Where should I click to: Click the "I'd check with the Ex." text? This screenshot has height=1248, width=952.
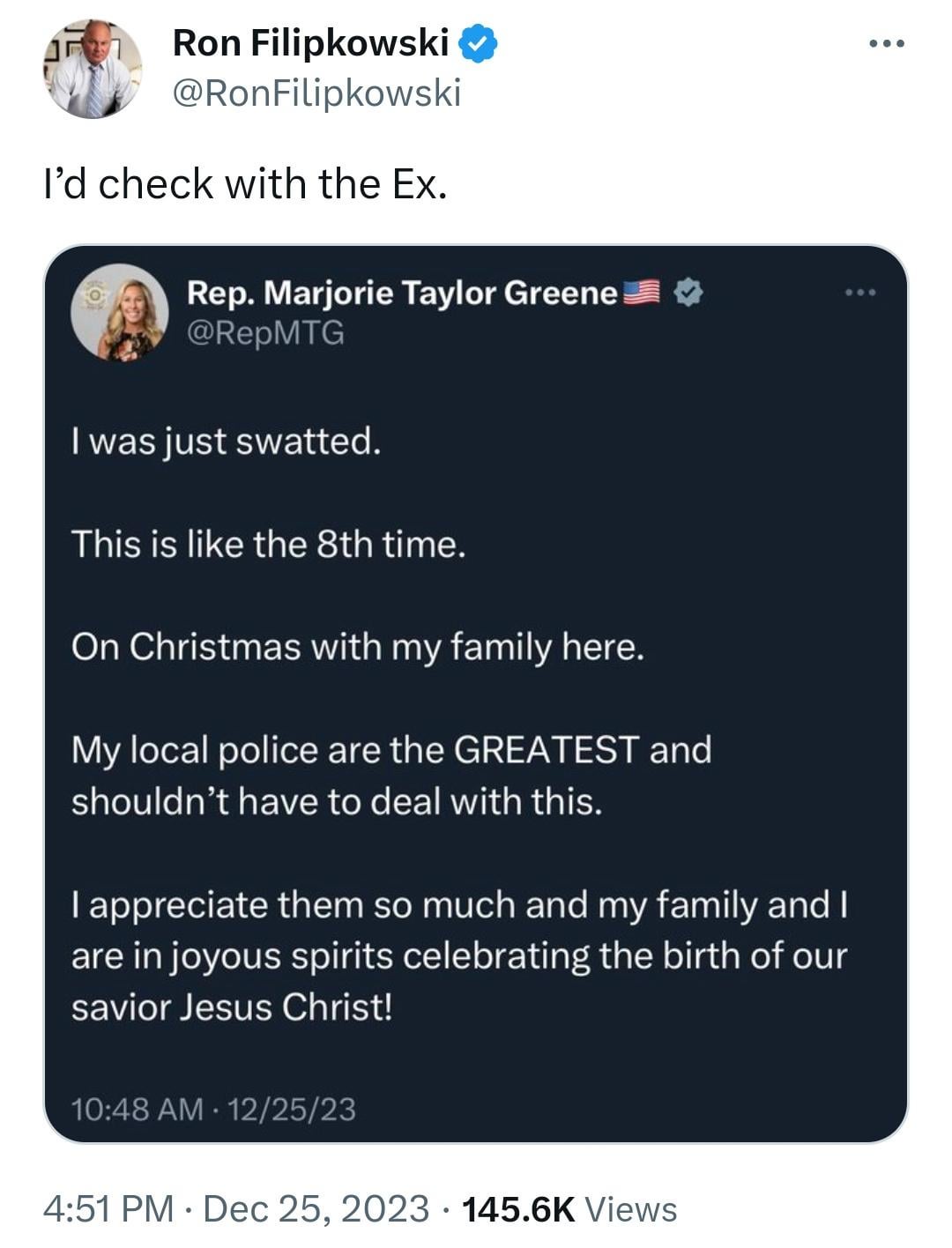point(246,184)
